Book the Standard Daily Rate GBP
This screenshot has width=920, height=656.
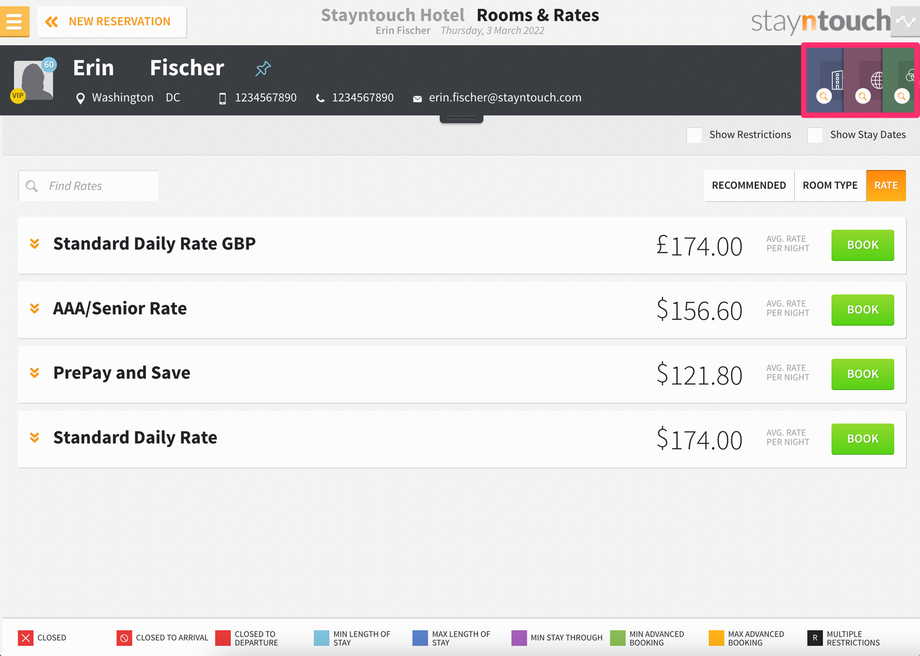862,245
